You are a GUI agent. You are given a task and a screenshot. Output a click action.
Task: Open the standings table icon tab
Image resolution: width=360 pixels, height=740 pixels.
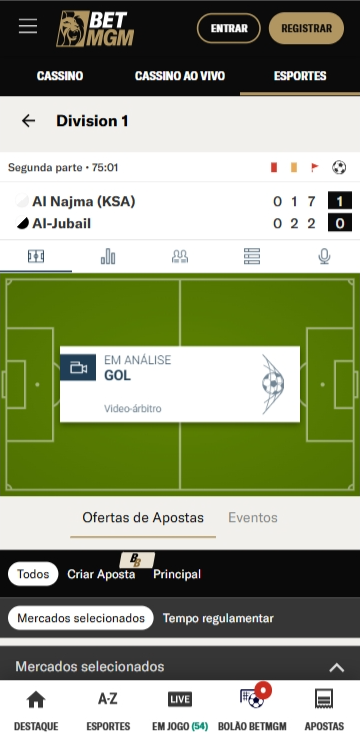click(x=252, y=256)
